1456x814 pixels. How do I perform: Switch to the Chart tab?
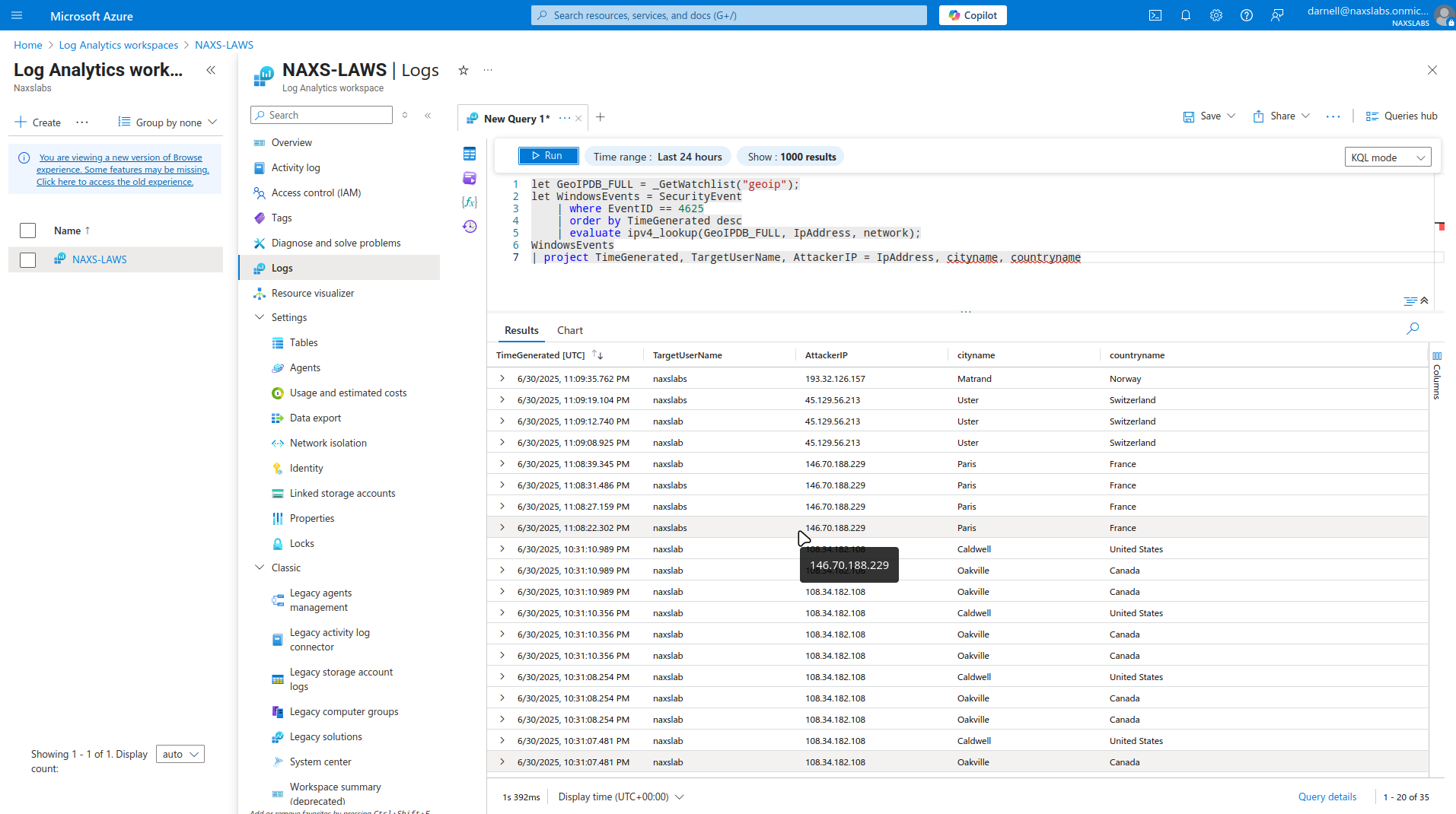(x=569, y=330)
